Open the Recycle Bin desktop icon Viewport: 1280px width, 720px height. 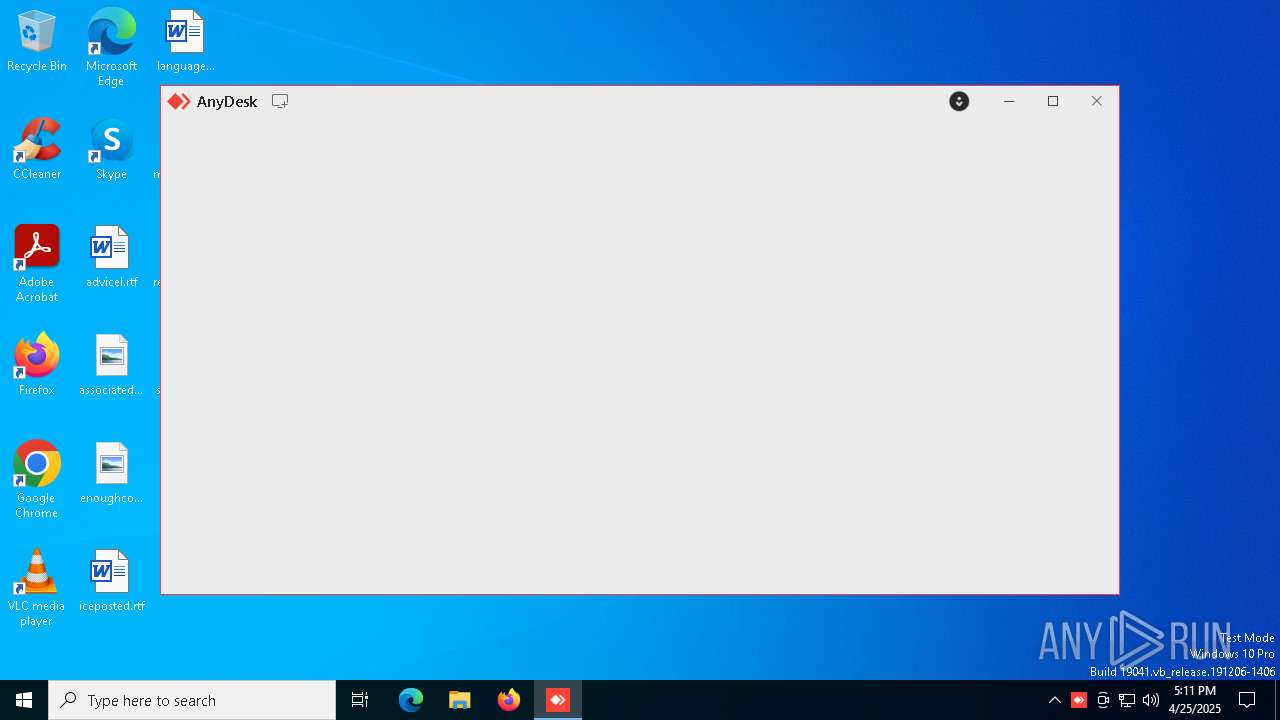coord(37,41)
